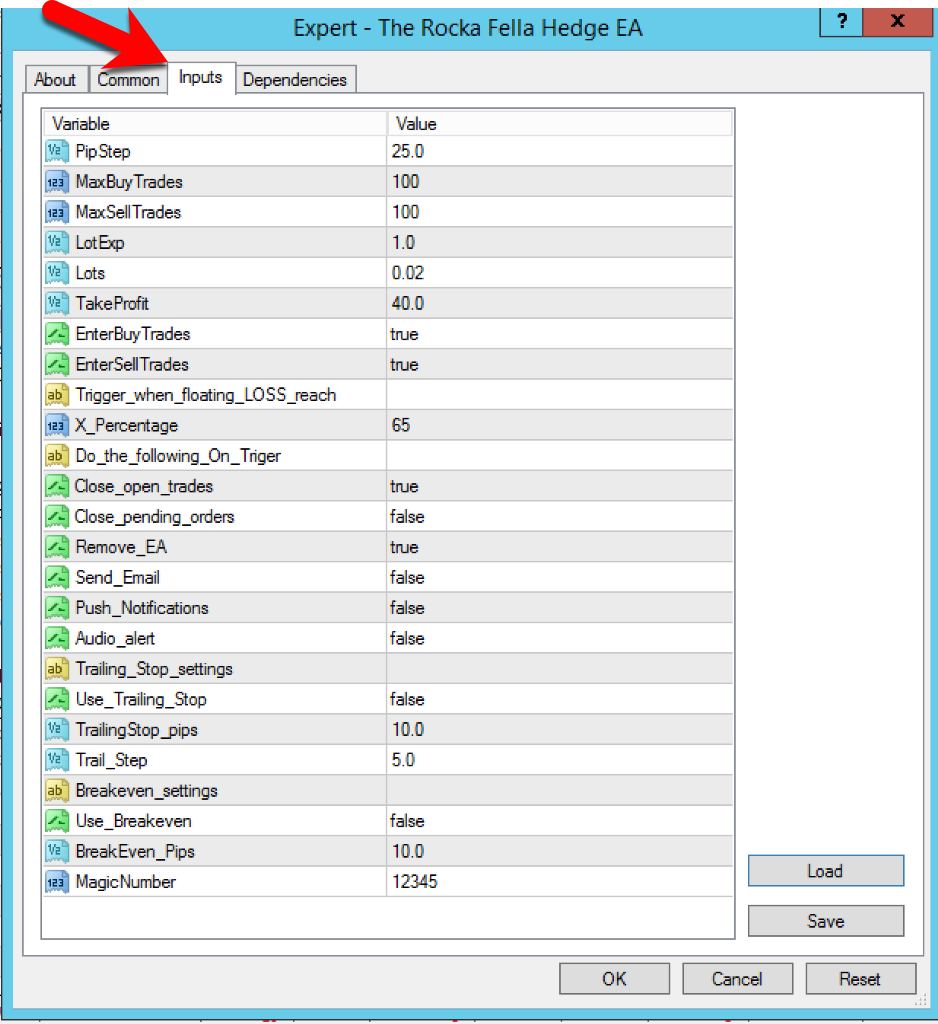Click the Variable column header
This screenshot has width=938, height=1024.
[x=215, y=123]
